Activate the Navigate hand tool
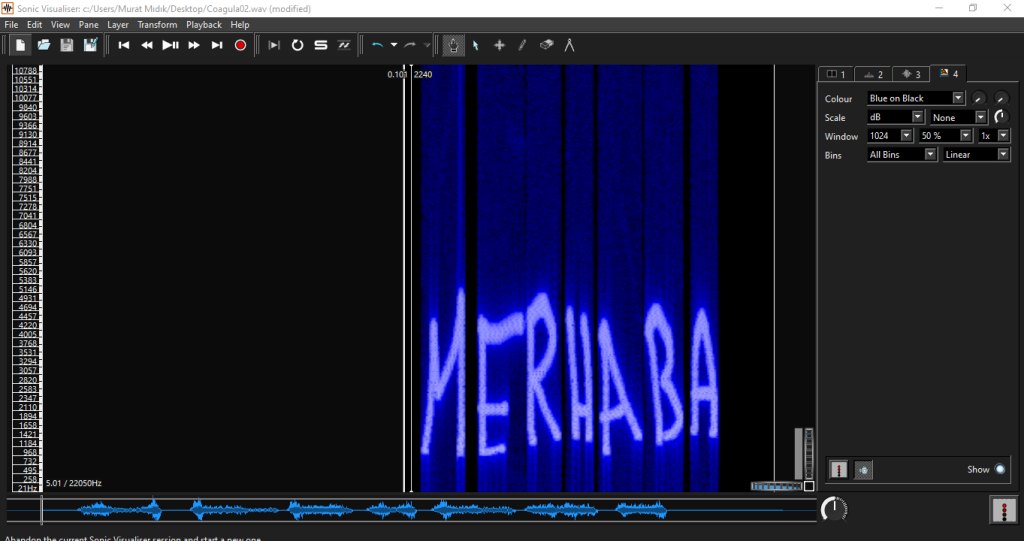Screen dimensions: 1024x541 [x=453, y=45]
